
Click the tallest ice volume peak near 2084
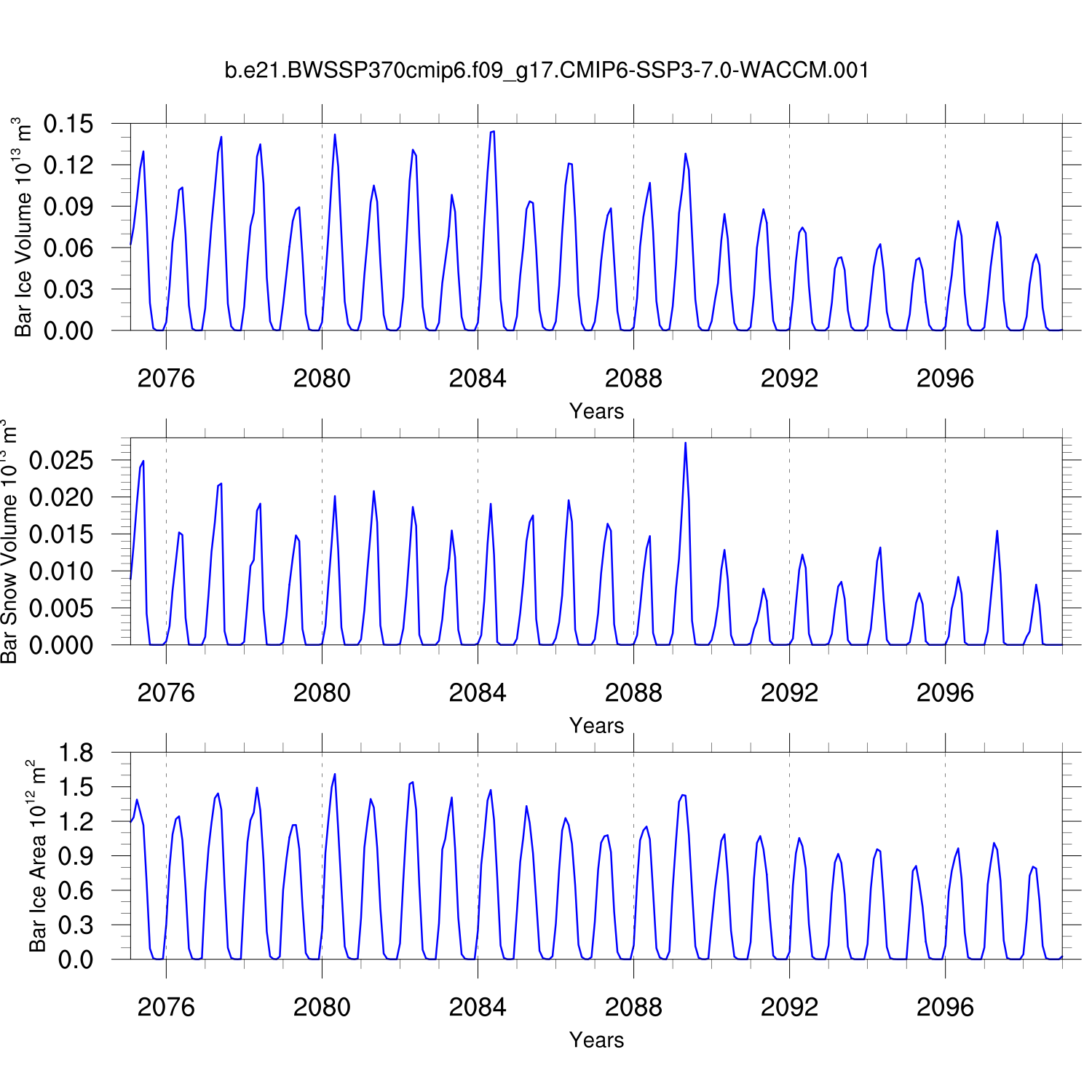click(492, 132)
